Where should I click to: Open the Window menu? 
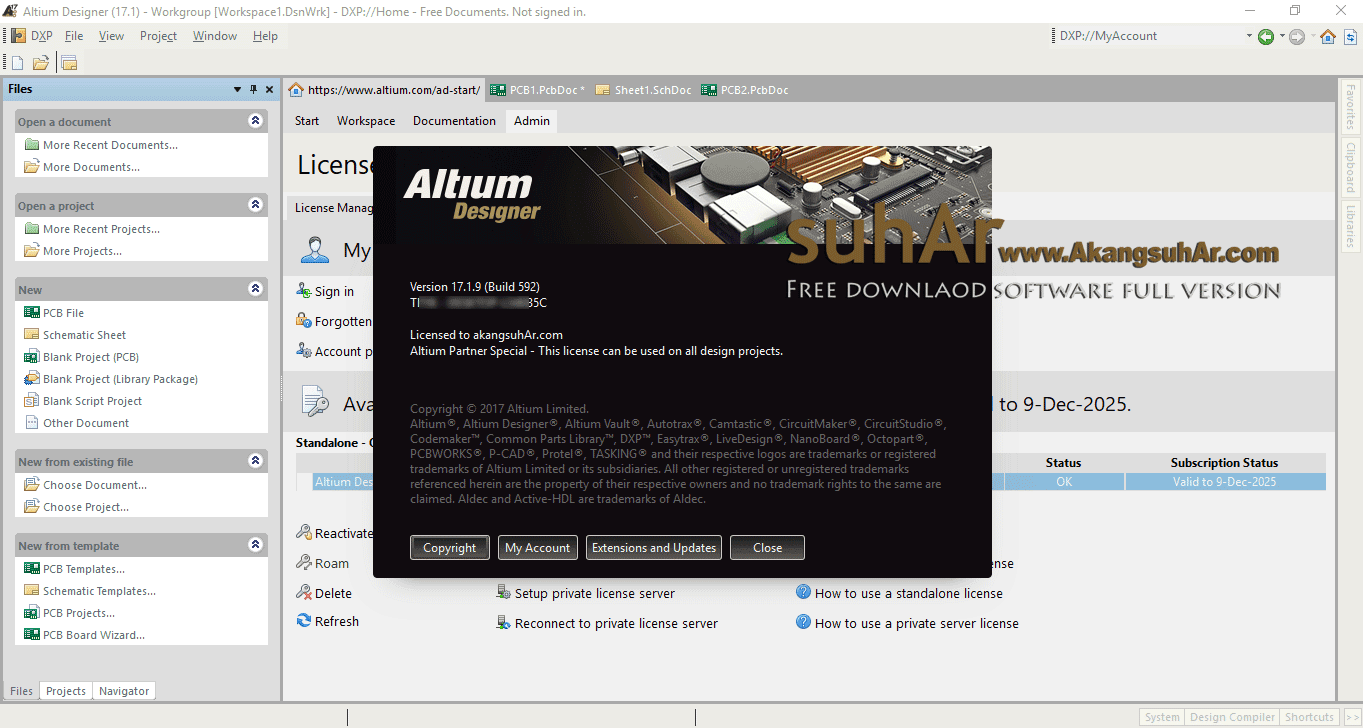(215, 36)
